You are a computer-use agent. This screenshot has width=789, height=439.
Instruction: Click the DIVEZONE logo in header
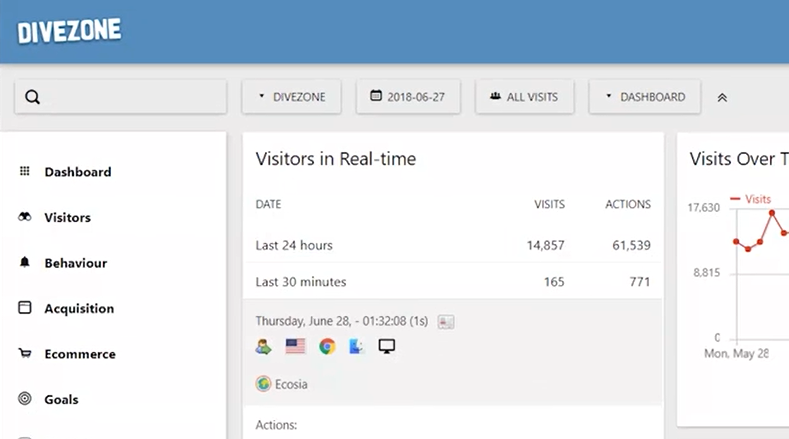(69, 31)
